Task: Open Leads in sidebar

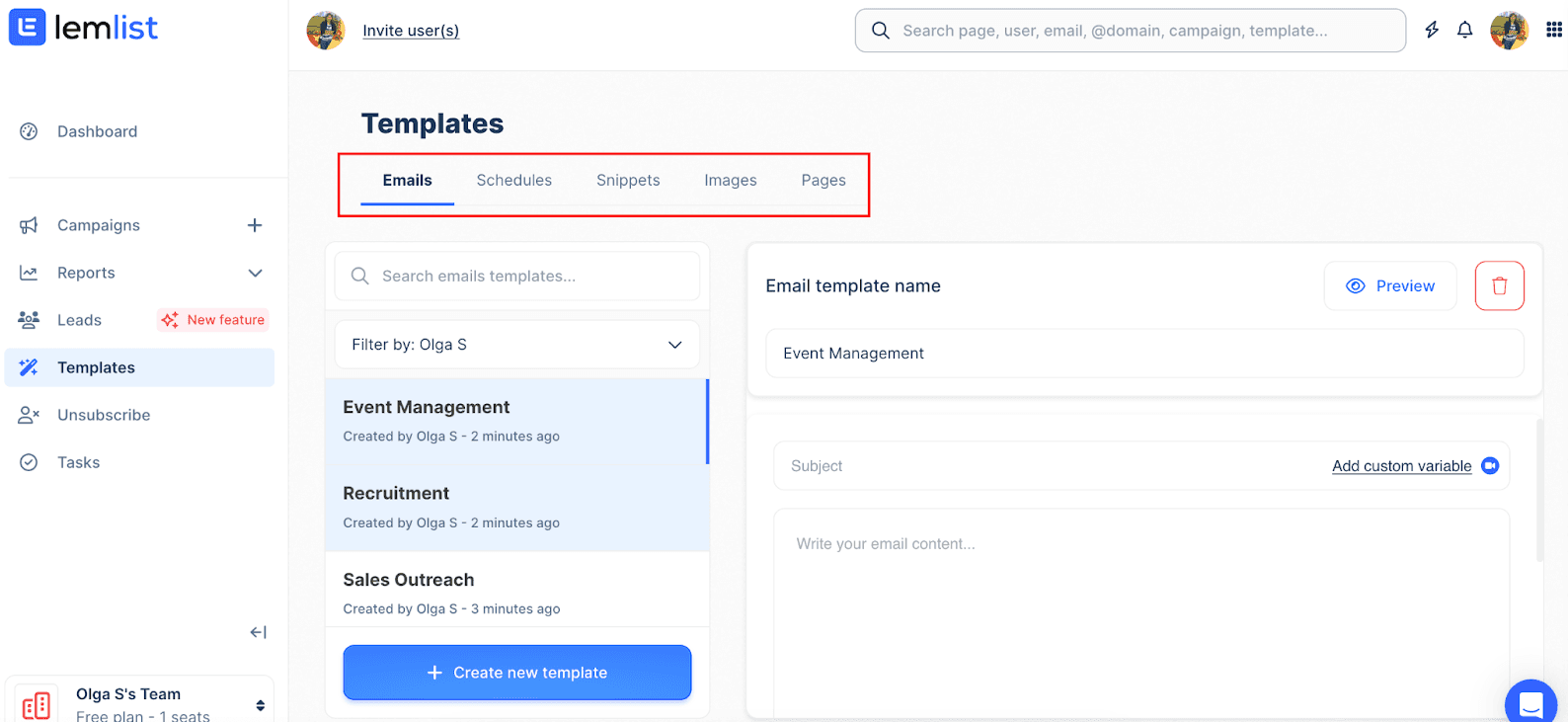Action: [x=79, y=320]
